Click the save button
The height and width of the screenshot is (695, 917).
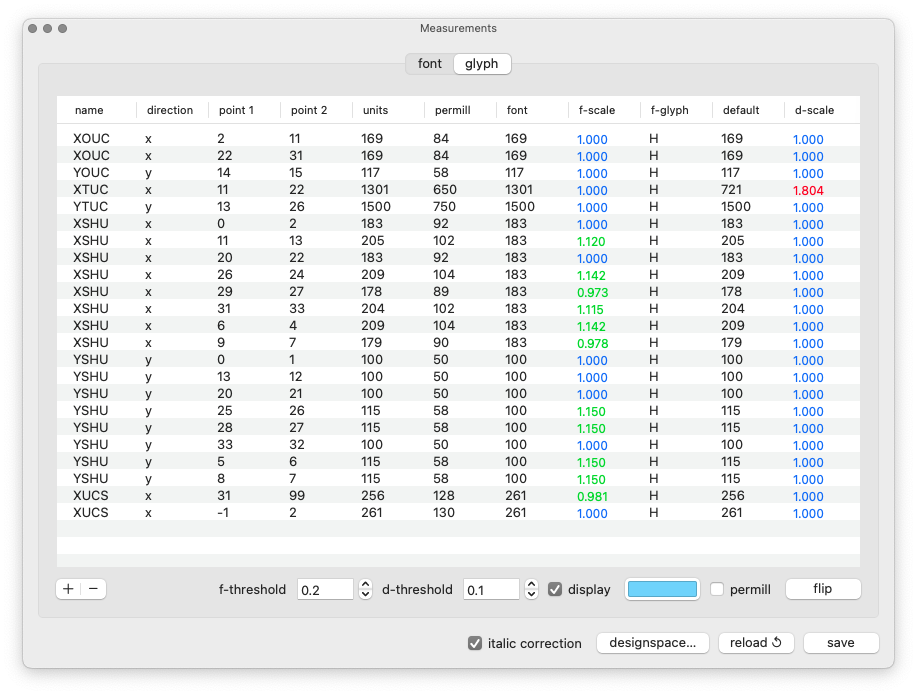pyautogui.click(x=840, y=643)
